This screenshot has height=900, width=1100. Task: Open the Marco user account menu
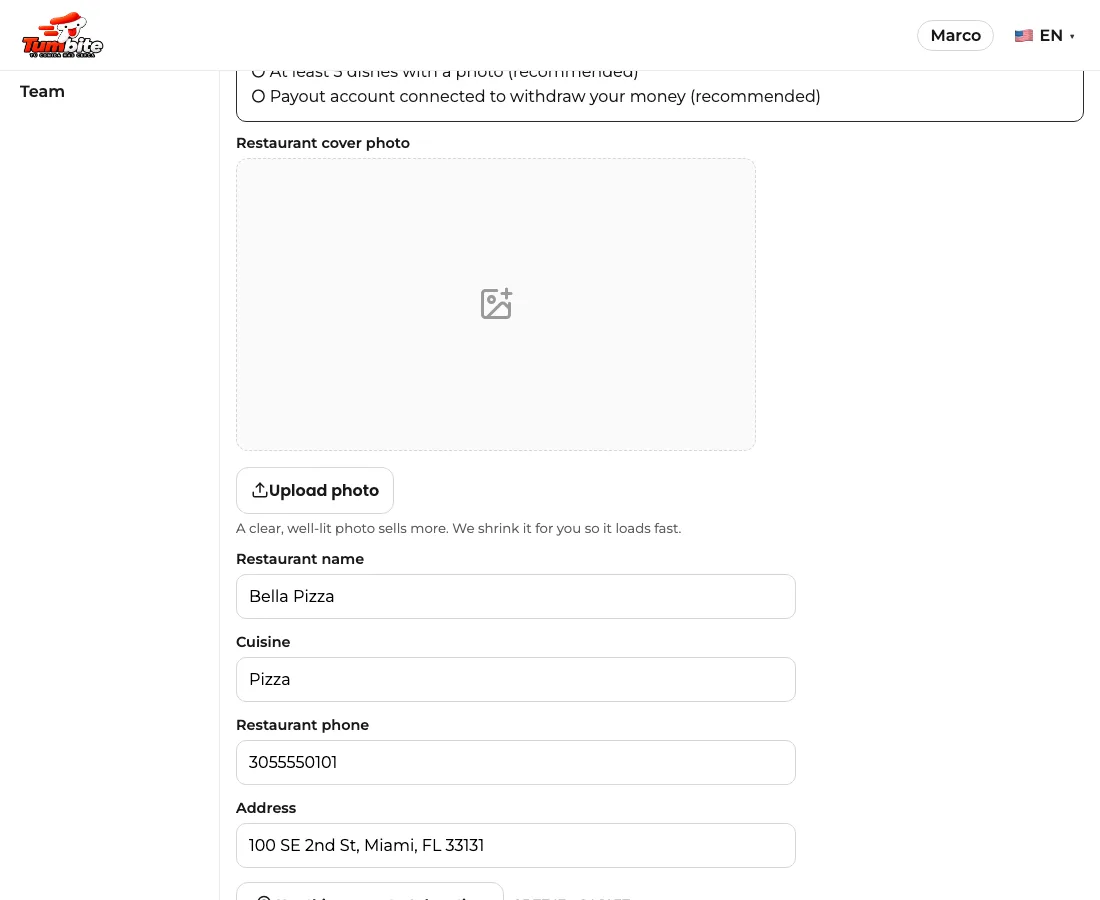[x=955, y=36]
